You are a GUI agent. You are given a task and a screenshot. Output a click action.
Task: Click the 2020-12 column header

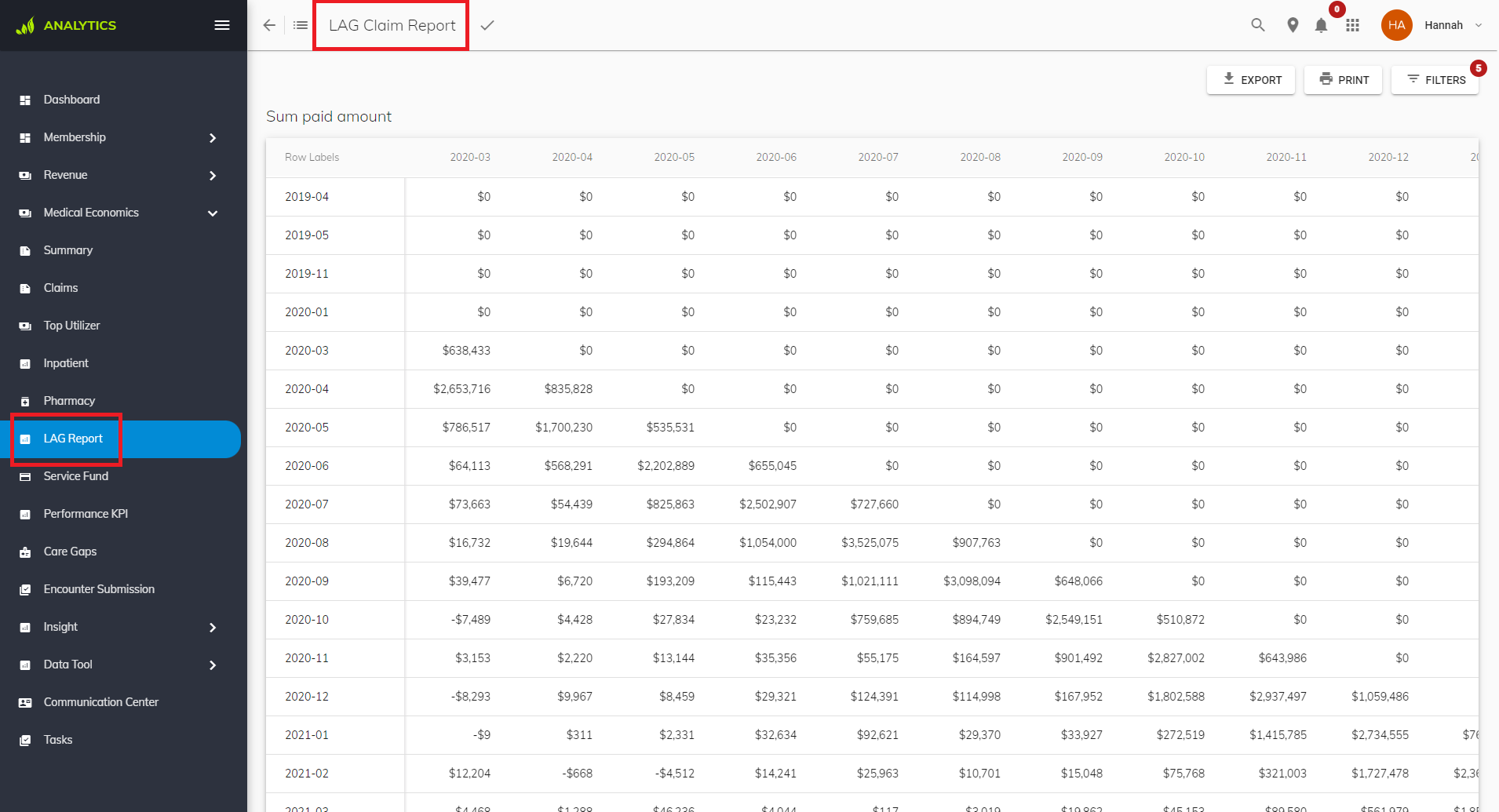1388,157
